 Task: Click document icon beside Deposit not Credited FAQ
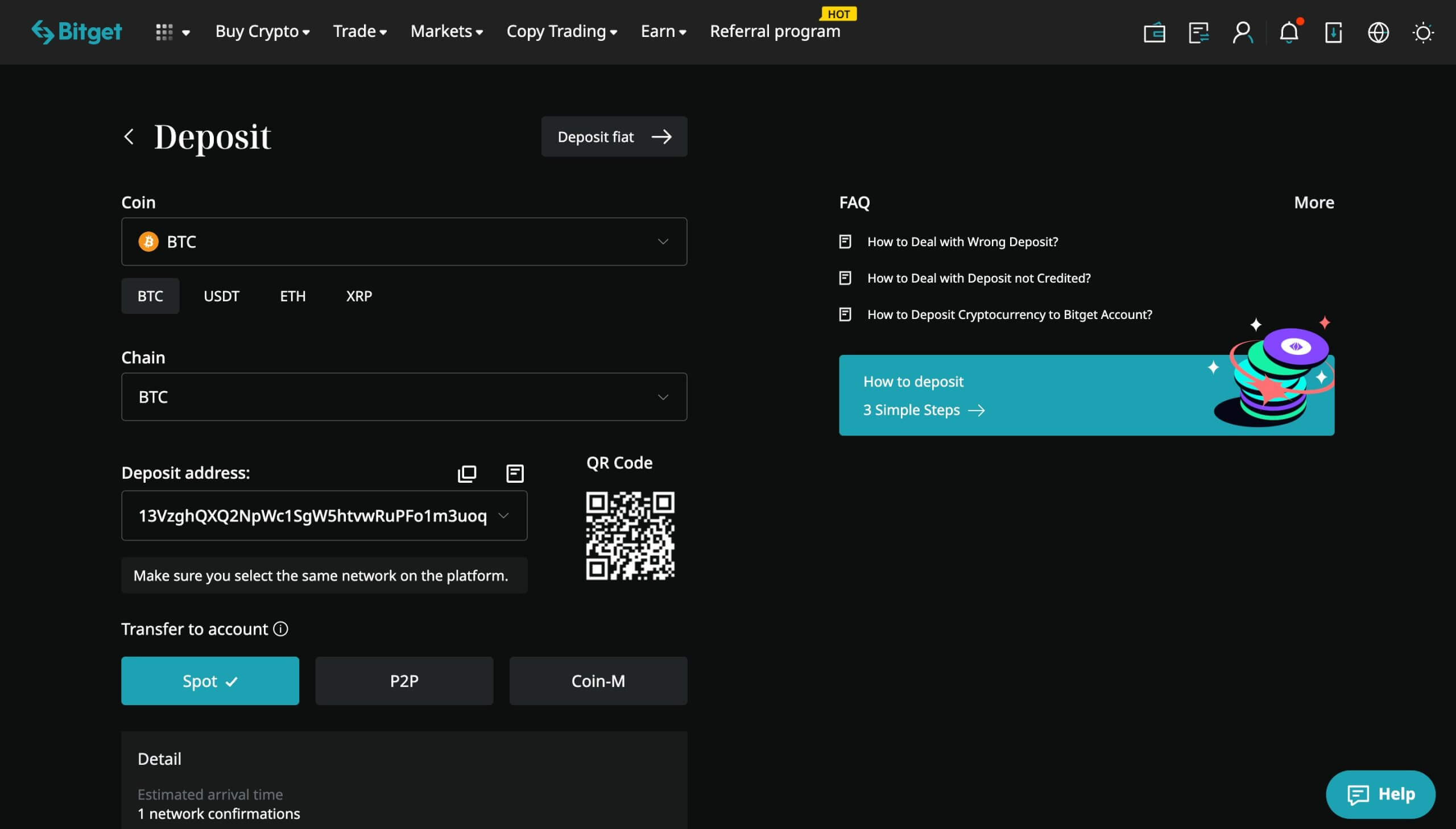coord(845,278)
